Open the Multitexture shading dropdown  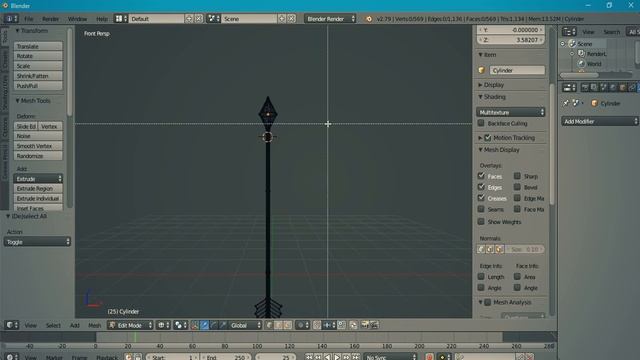(511, 112)
